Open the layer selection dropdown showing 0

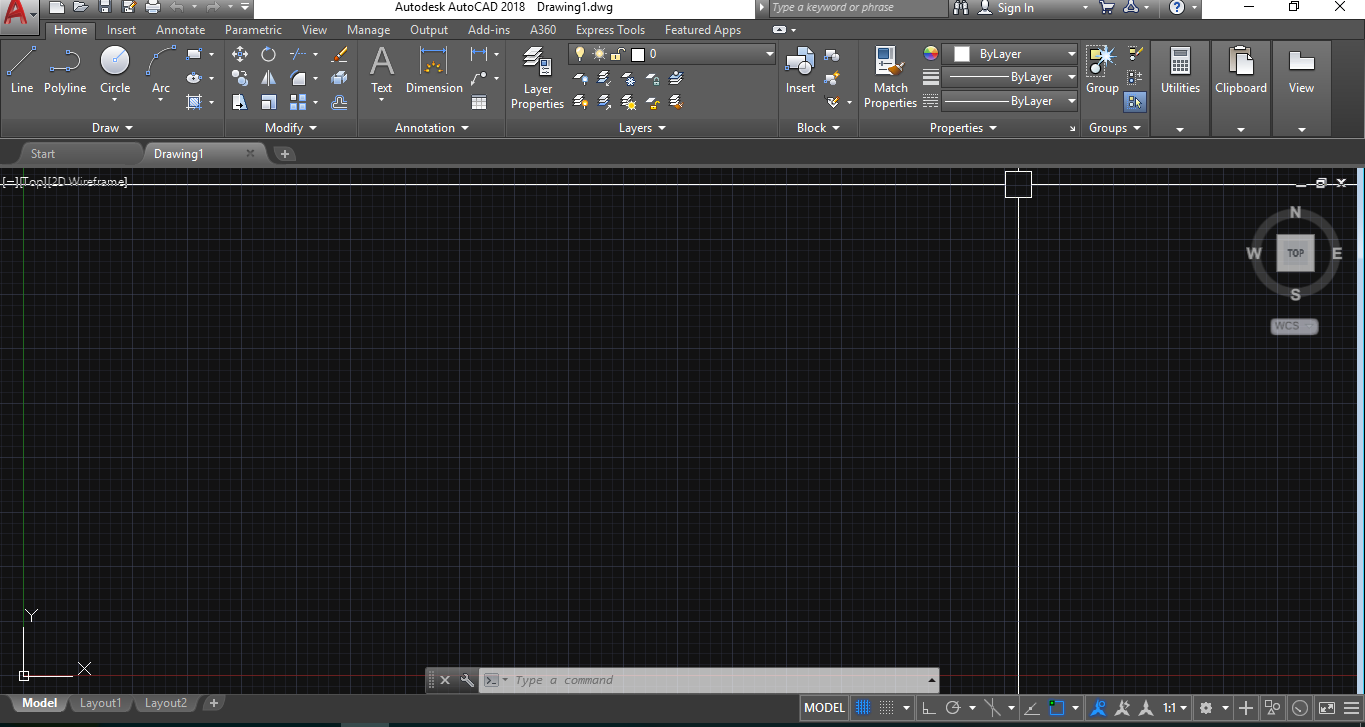coord(672,54)
